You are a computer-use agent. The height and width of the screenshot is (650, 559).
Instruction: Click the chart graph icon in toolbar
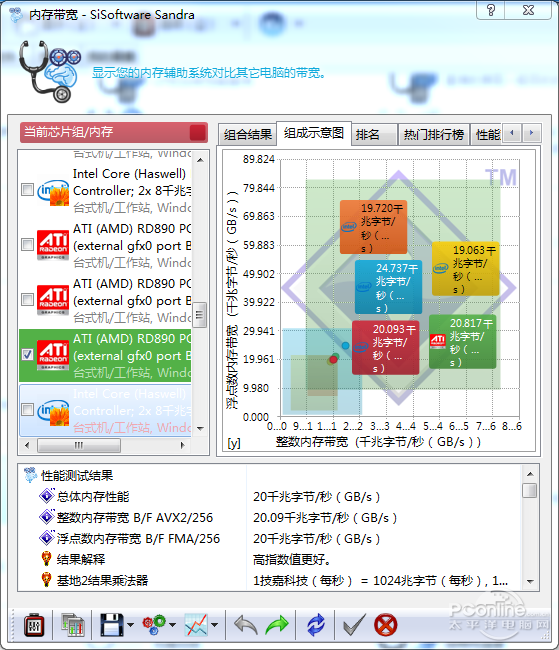196,625
